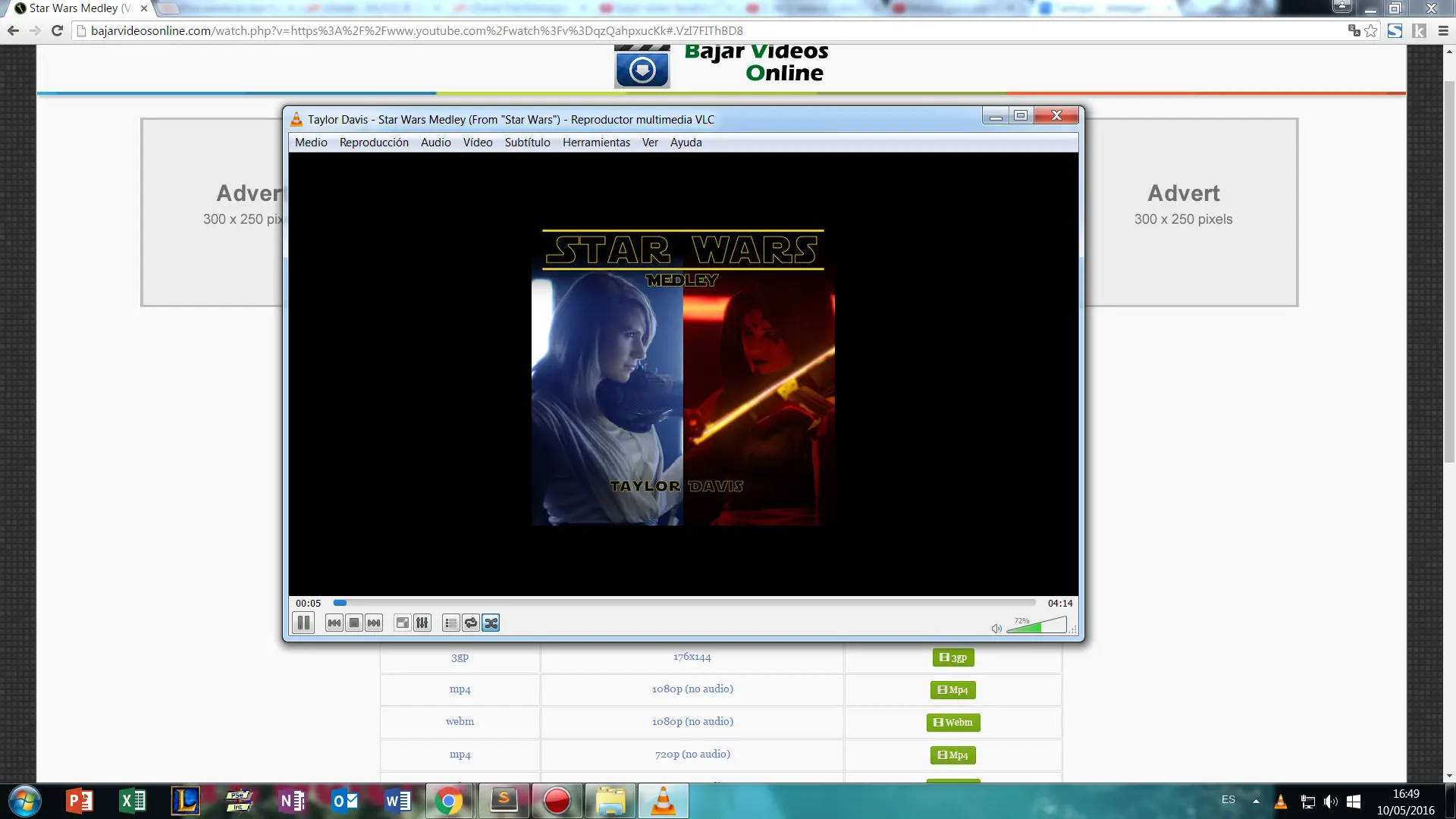Open the Reproducción menu

coord(374,143)
